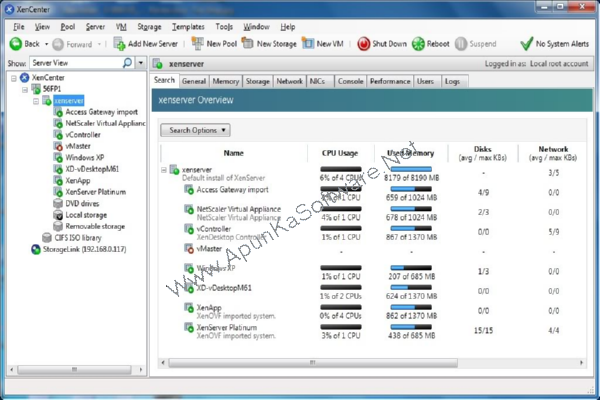Sort by the Name column header
600x400 pixels.
[x=233, y=153]
